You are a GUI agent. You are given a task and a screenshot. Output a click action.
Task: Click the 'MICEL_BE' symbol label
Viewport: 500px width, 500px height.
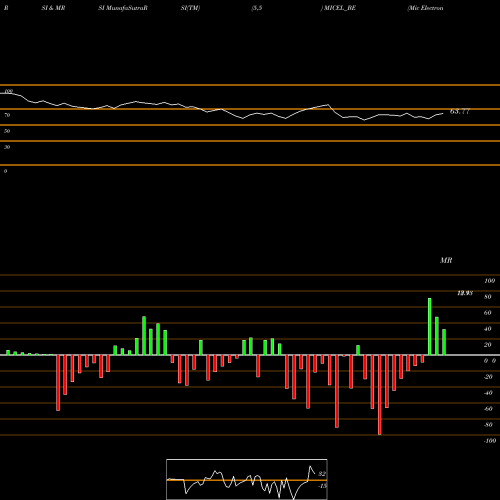pos(340,8)
